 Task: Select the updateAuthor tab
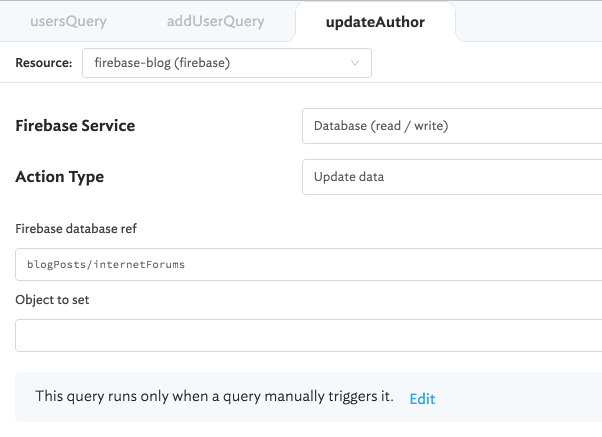pyautogui.click(x=375, y=21)
